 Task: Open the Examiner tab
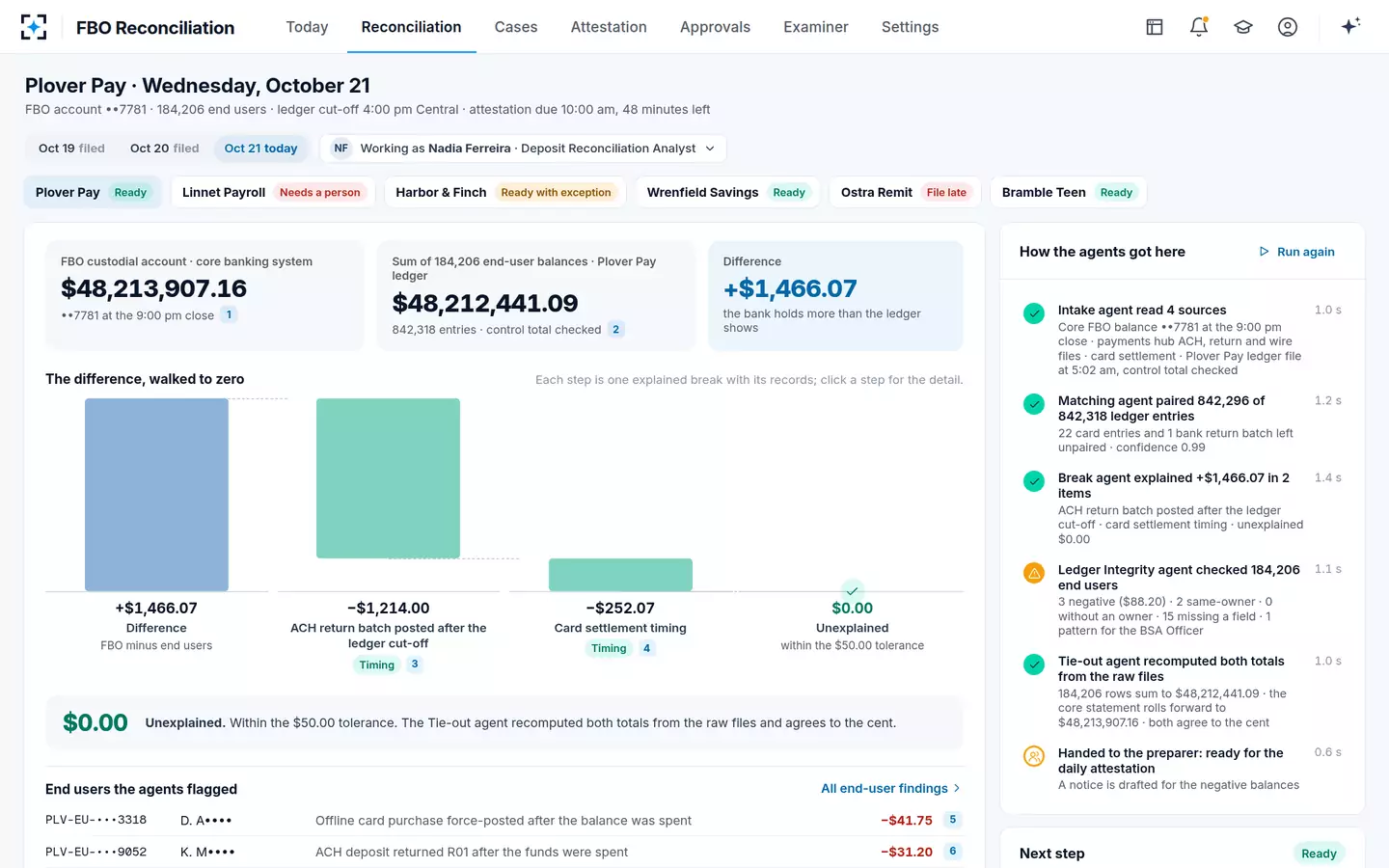[816, 27]
